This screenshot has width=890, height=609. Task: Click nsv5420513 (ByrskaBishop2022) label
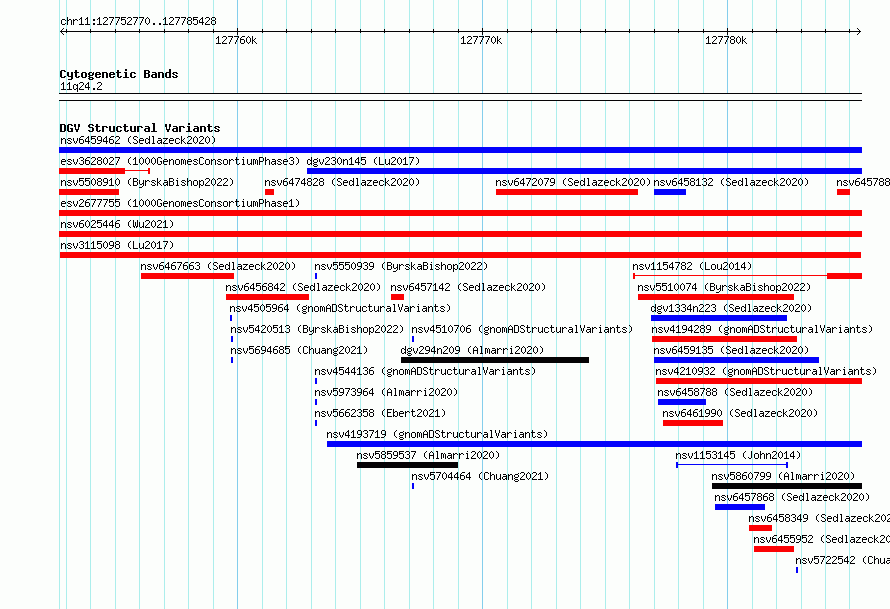317,329
